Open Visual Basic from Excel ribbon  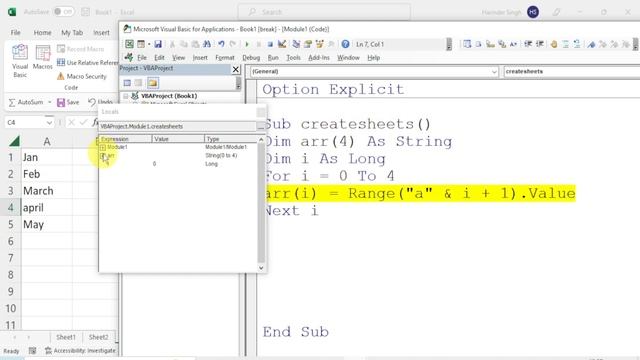pyautogui.click(x=20, y=61)
